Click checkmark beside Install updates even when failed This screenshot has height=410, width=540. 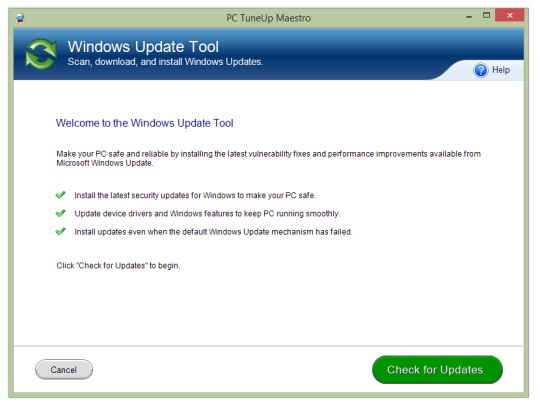pyautogui.click(x=61, y=231)
